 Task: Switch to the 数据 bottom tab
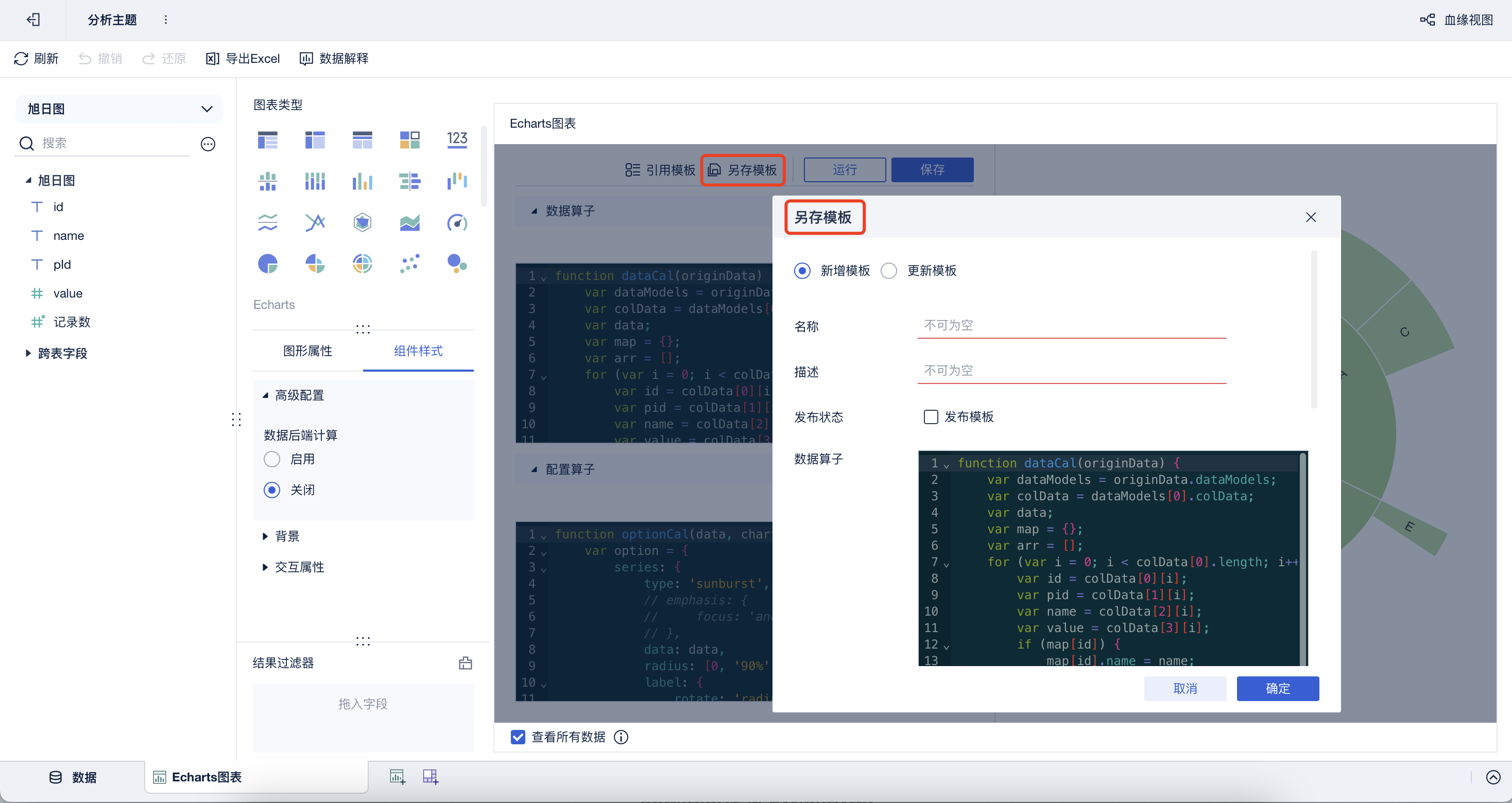click(x=73, y=777)
